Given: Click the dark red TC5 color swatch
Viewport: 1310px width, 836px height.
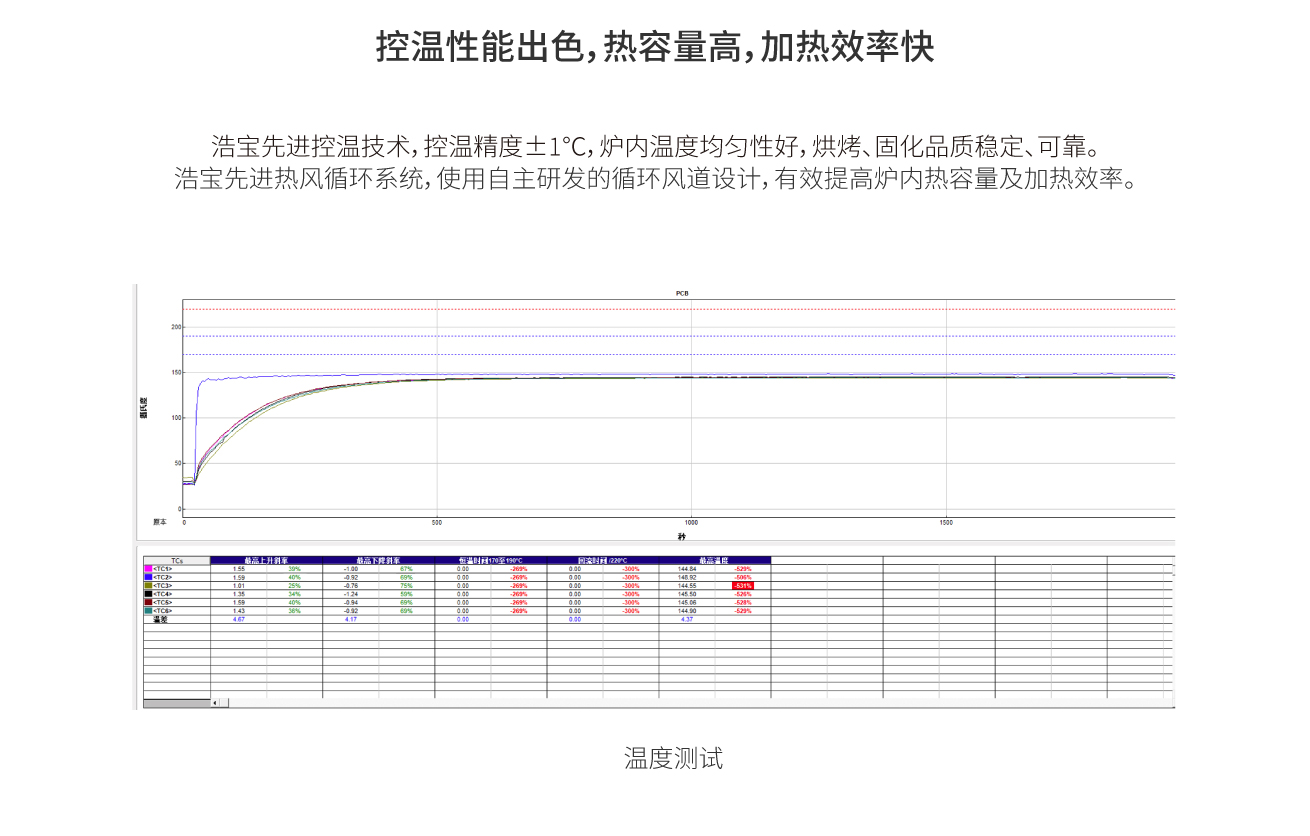Looking at the screenshot, I should 148,603.
